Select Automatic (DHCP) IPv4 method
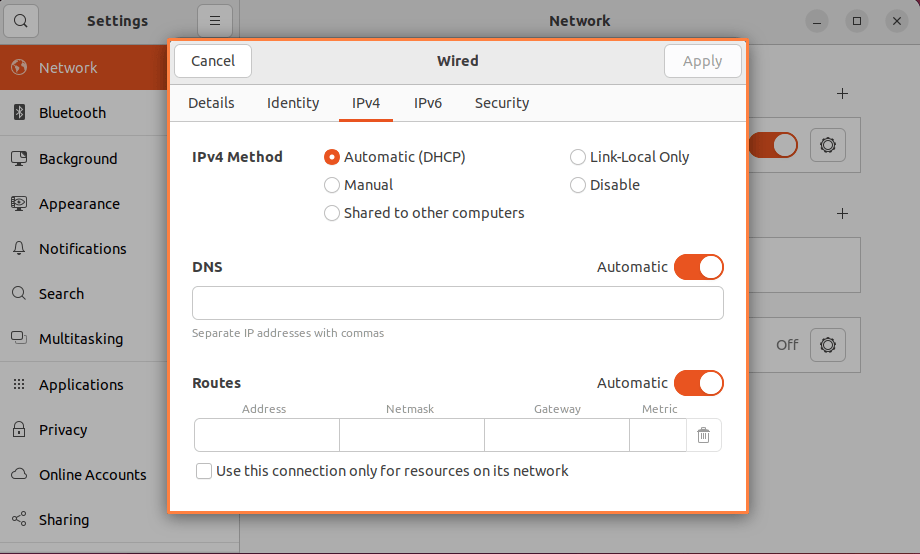This screenshot has height=554, width=920. [395, 157]
